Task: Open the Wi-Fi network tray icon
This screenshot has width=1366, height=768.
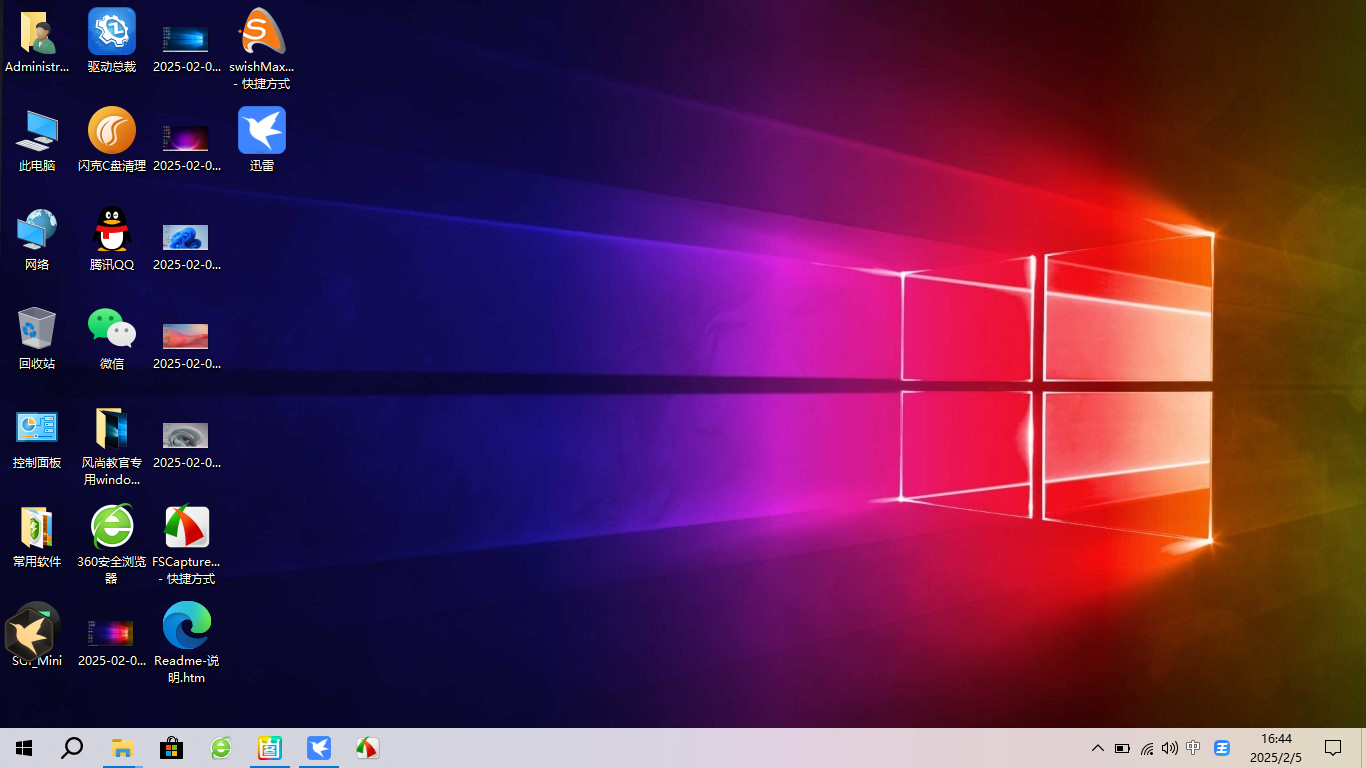Action: 1147,748
